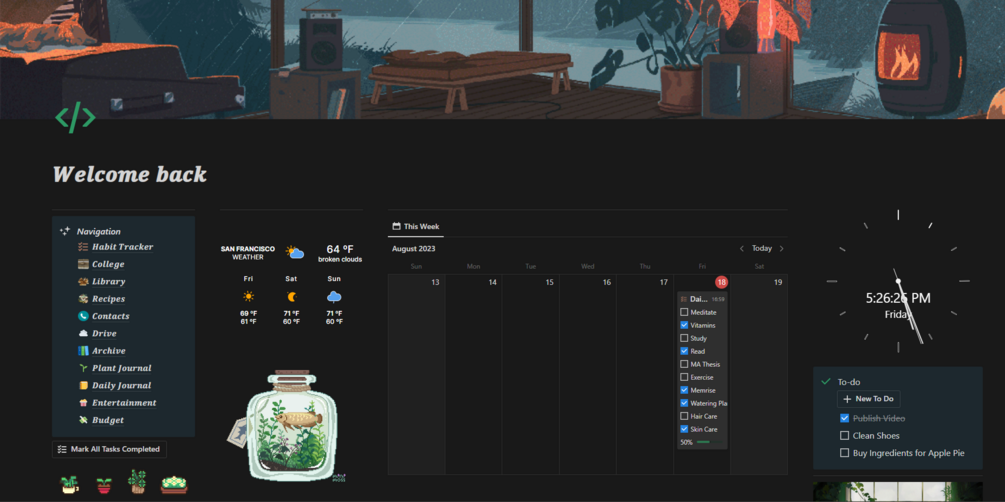Click the first pixel plant icon
This screenshot has height=502, width=1005.
coord(70,484)
